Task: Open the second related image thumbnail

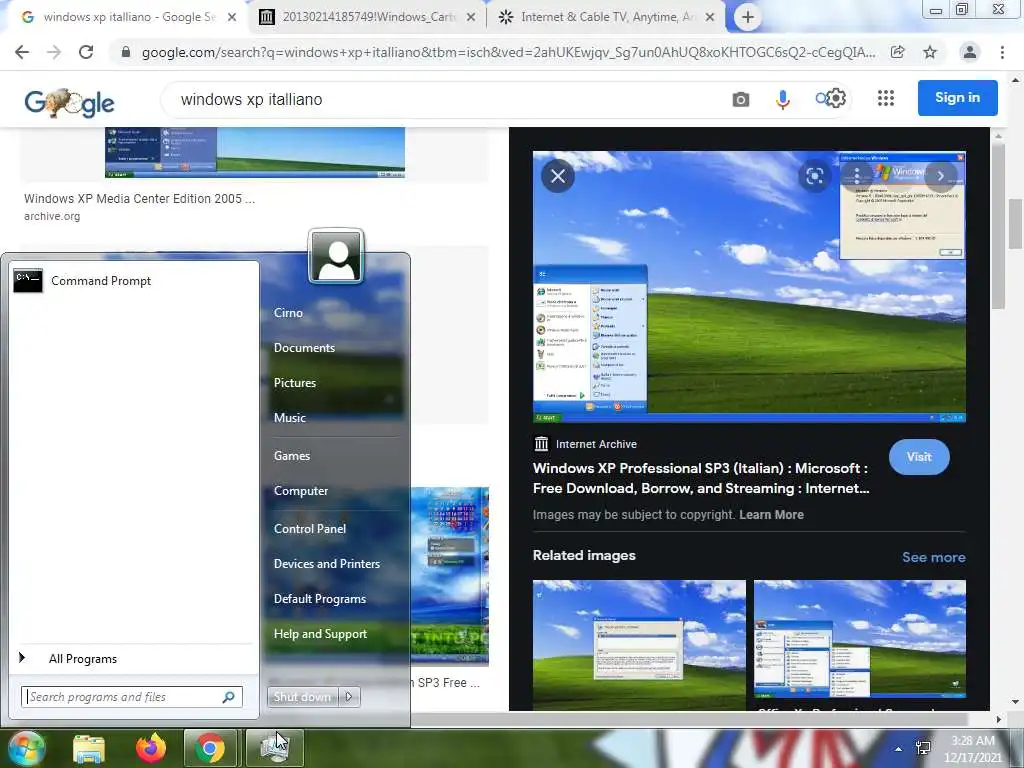Action: (x=859, y=639)
